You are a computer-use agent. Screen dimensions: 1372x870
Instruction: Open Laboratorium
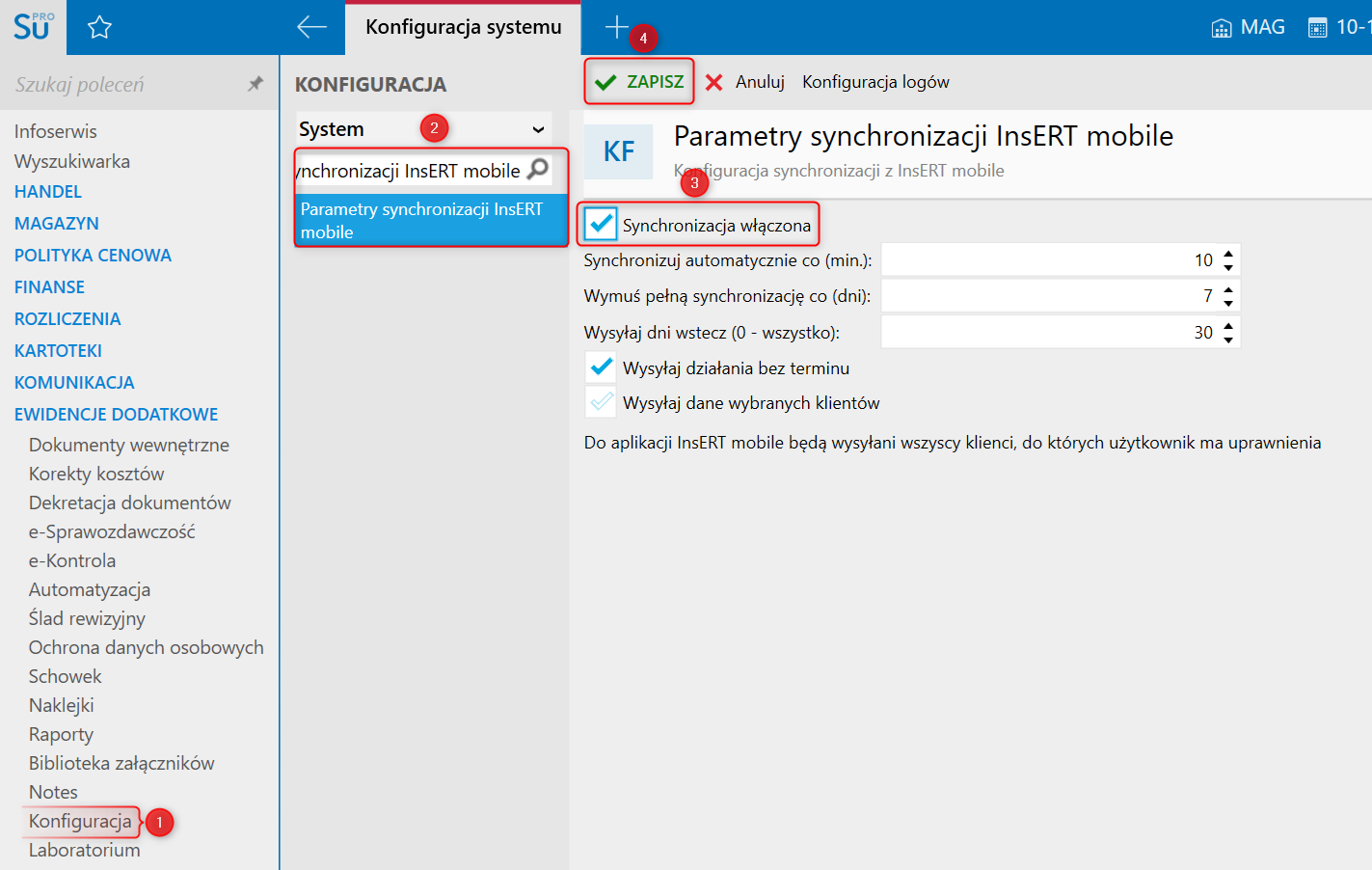click(84, 850)
